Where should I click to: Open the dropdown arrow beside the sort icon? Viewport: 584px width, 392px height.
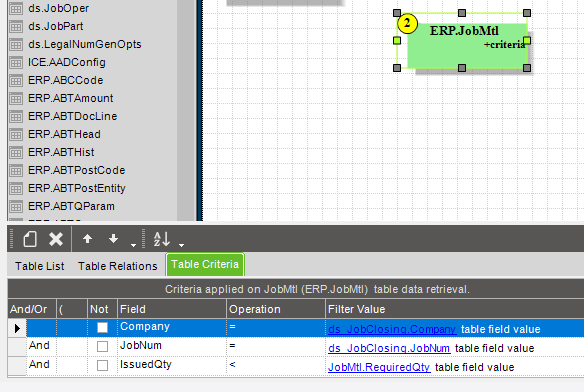click(181, 245)
